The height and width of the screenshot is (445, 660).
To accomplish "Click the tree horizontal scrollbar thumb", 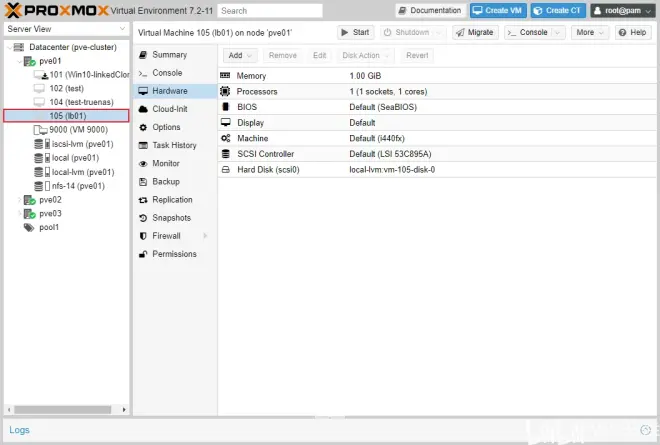I will pyautogui.click(x=63, y=410).
